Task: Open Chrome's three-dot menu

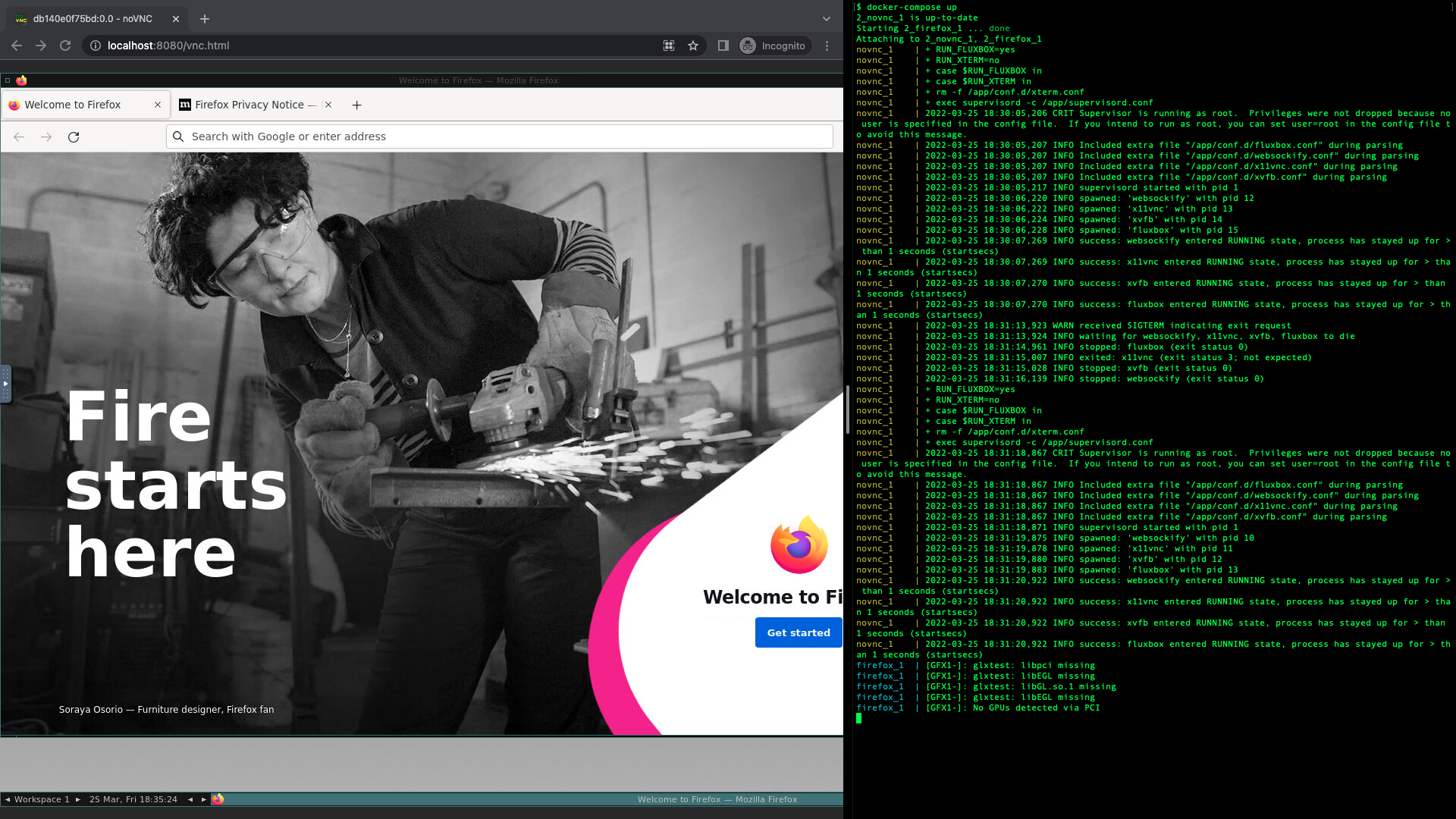Action: (827, 45)
